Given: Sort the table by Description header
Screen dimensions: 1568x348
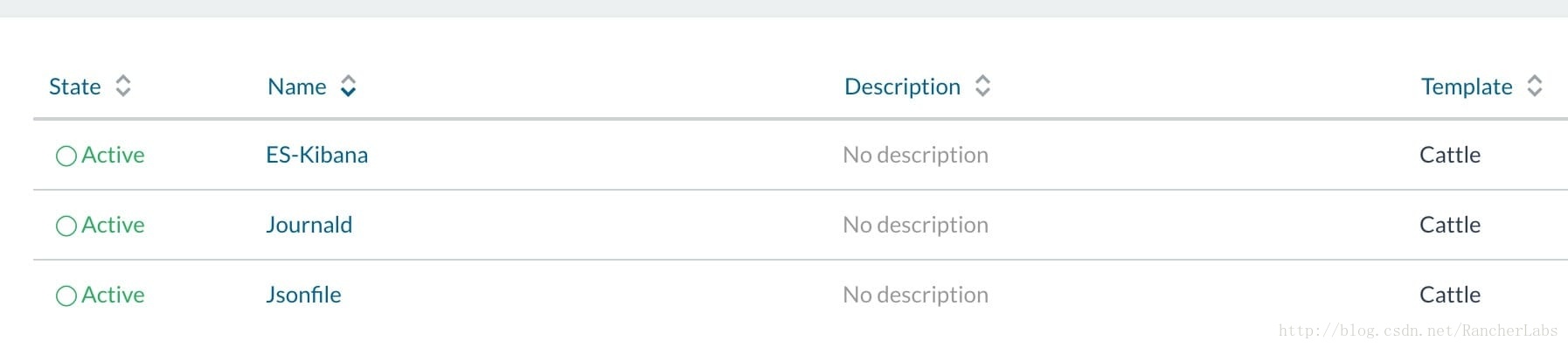Looking at the screenshot, I should click(902, 87).
